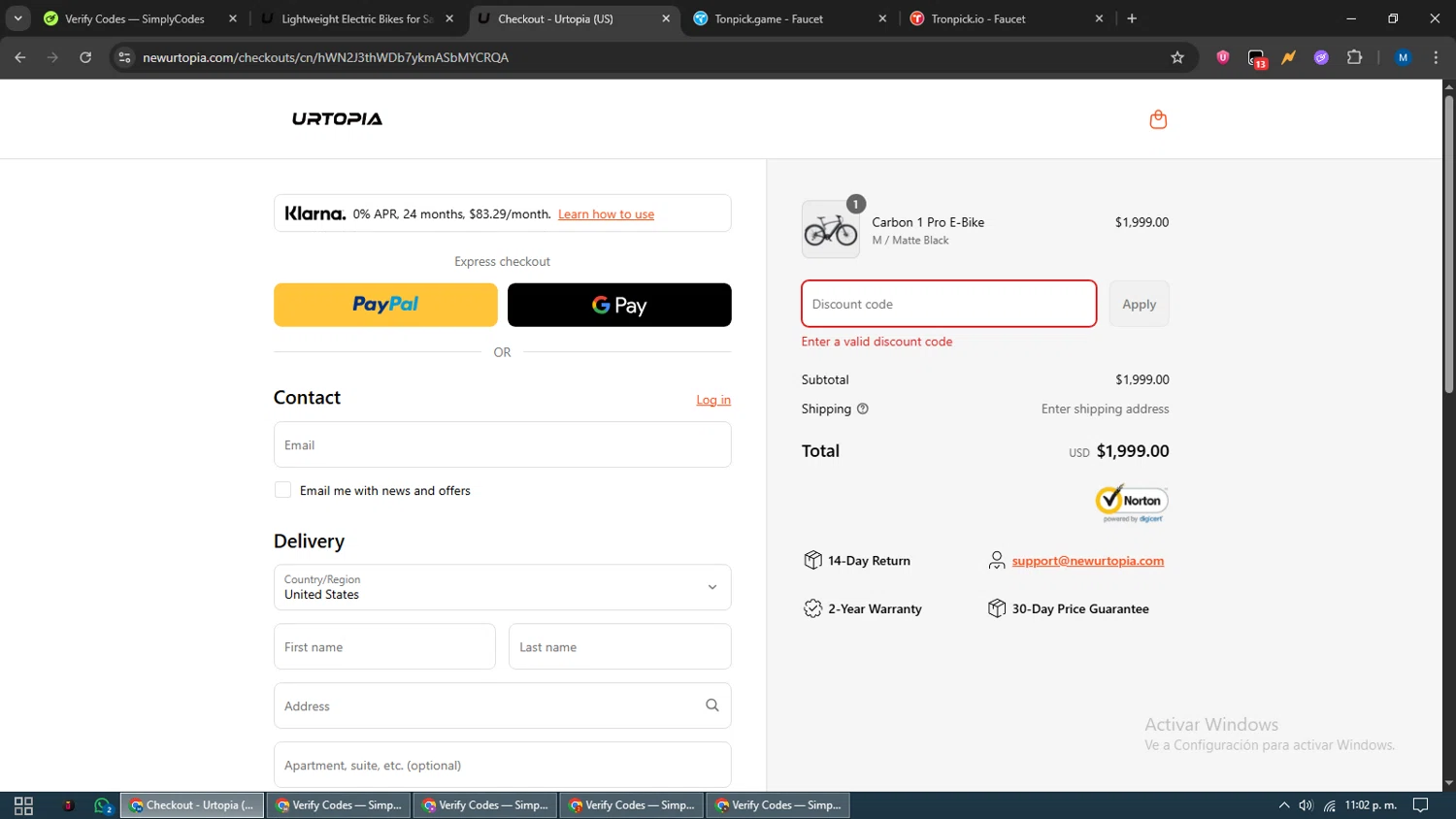Click the $1,999.00 total amount text
The image size is (1456, 819).
point(1133,451)
